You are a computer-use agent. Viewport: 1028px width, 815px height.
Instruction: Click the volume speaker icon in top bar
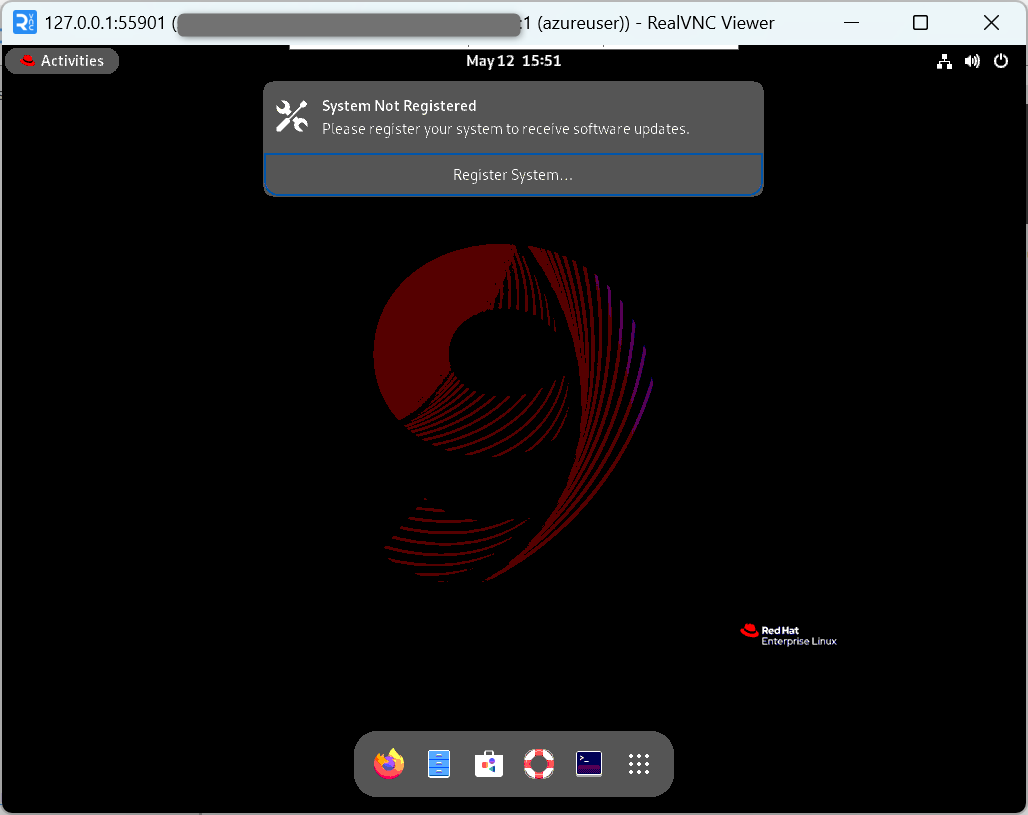click(x=972, y=62)
